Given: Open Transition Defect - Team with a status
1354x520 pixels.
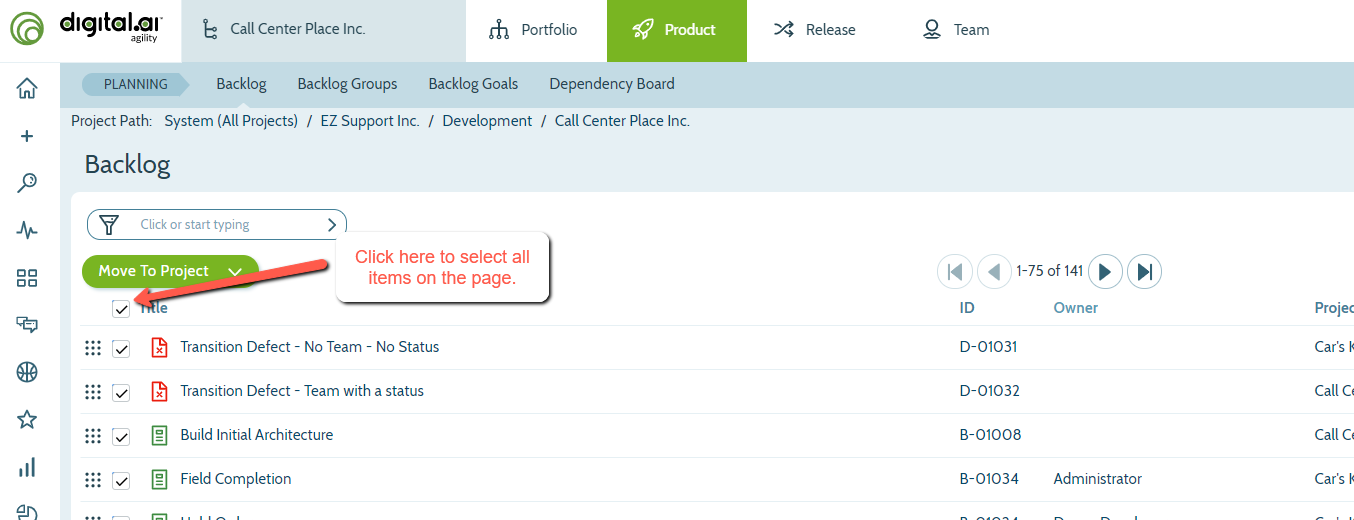Looking at the screenshot, I should tap(302, 391).
